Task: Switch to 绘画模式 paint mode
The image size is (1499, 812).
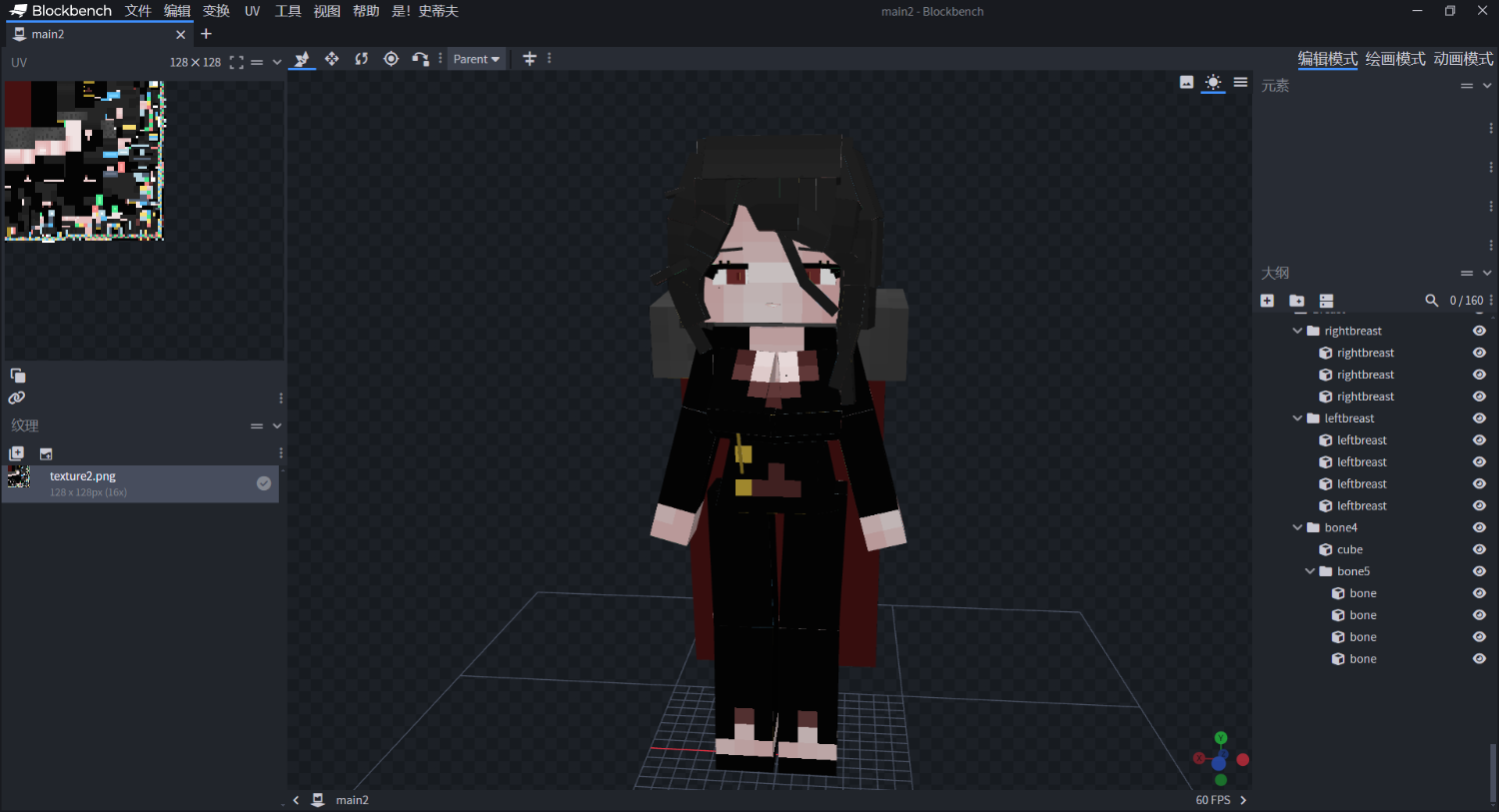Action: click(x=1395, y=59)
